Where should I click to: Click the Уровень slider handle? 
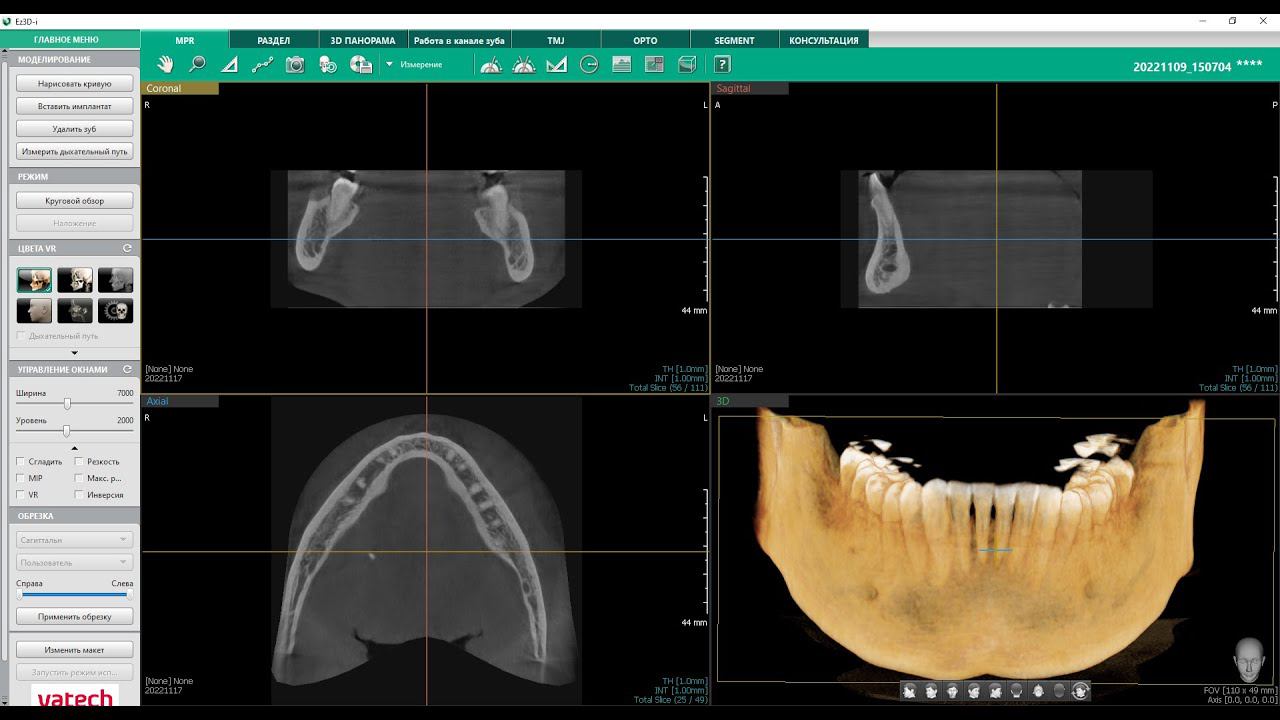(66, 430)
